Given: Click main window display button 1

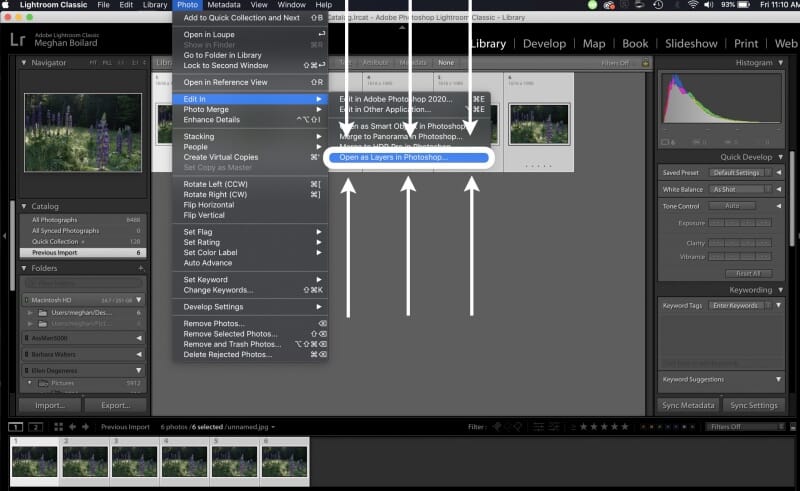Looking at the screenshot, I should [x=16, y=427].
